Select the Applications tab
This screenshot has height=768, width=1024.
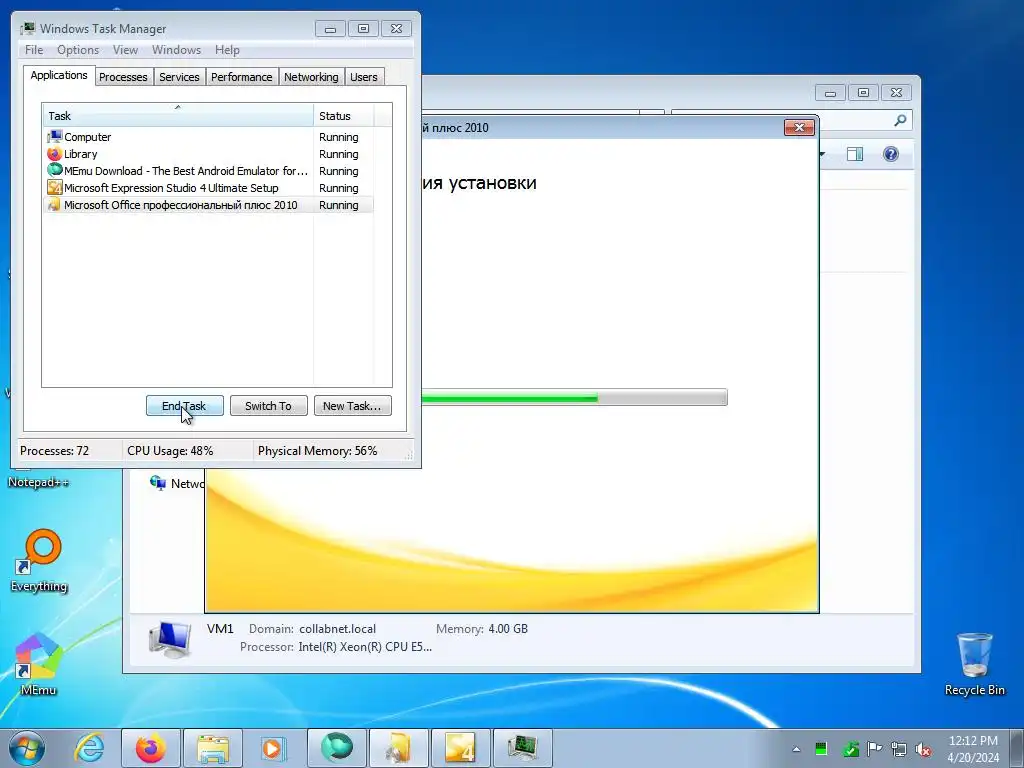[59, 75]
